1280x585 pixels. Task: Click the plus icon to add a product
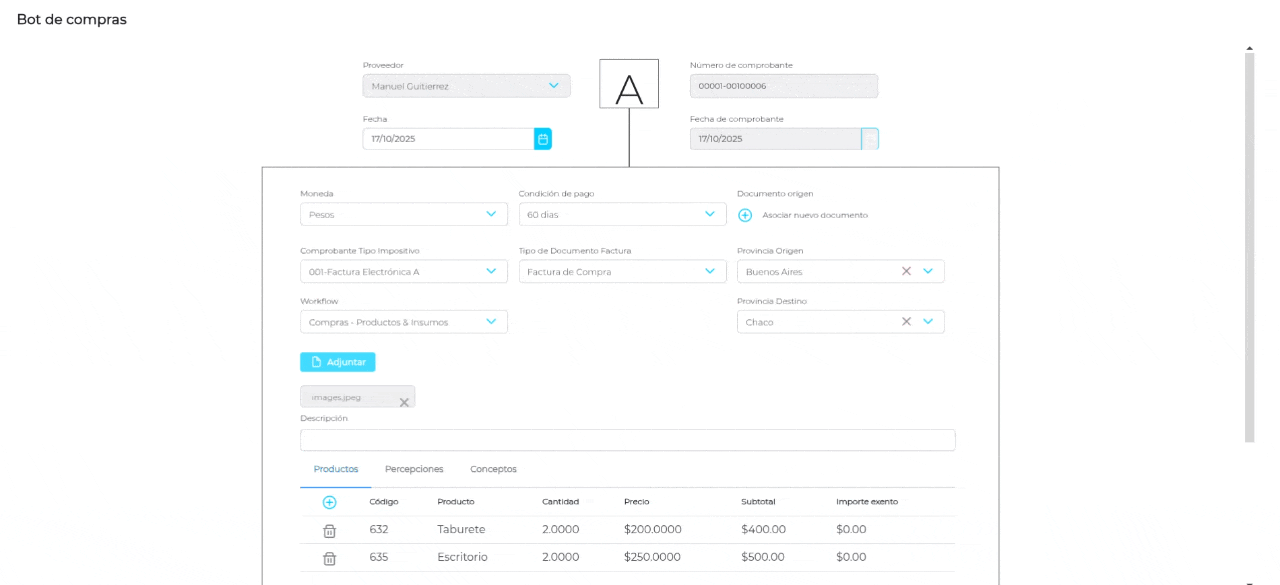coord(330,501)
